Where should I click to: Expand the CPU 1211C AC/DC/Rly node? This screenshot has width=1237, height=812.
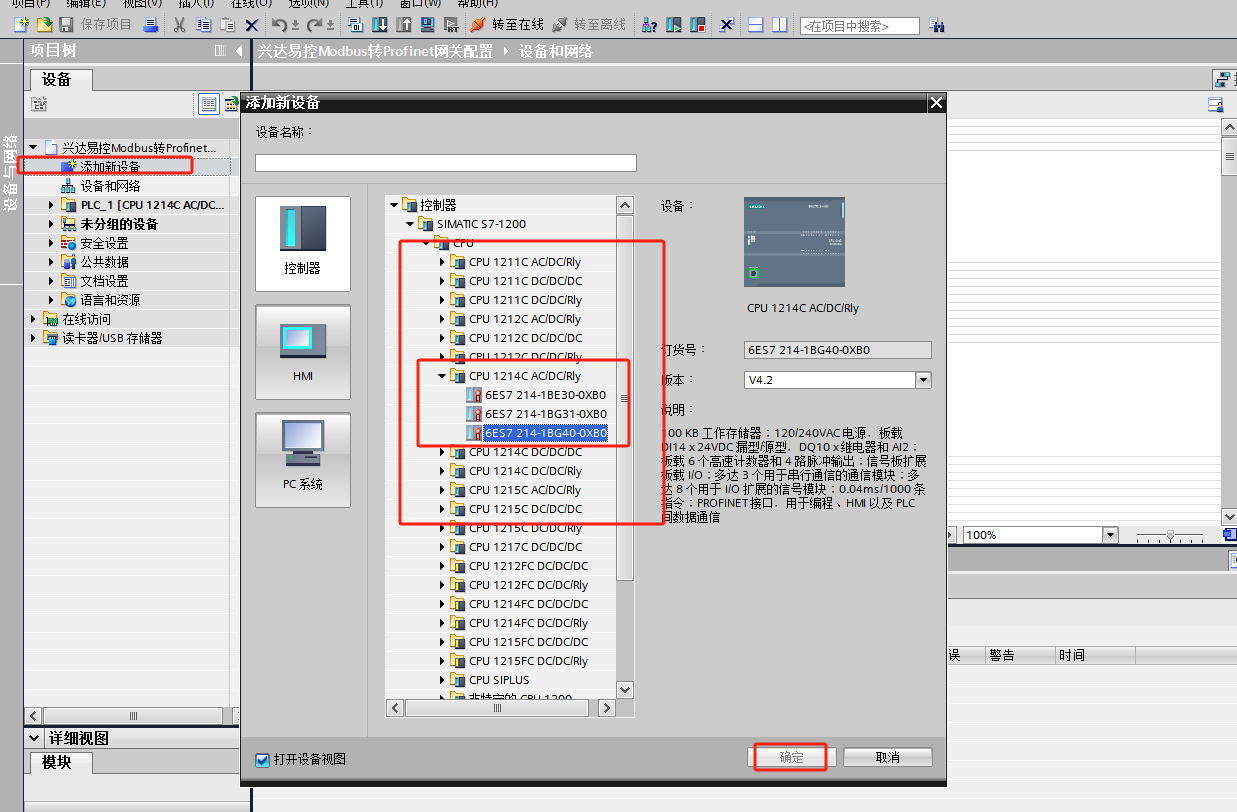coord(442,262)
